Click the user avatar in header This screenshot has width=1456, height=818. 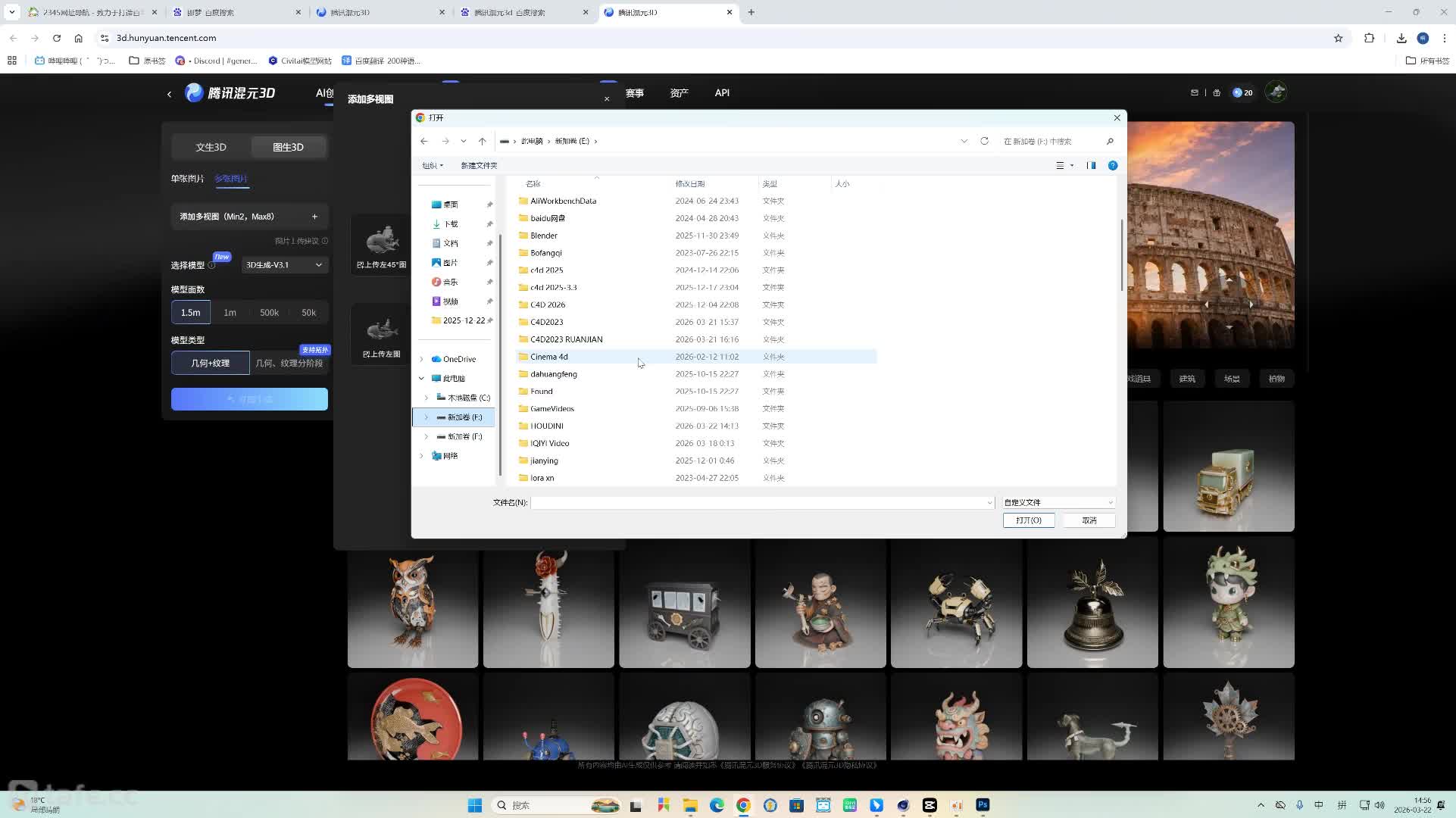tap(1276, 92)
